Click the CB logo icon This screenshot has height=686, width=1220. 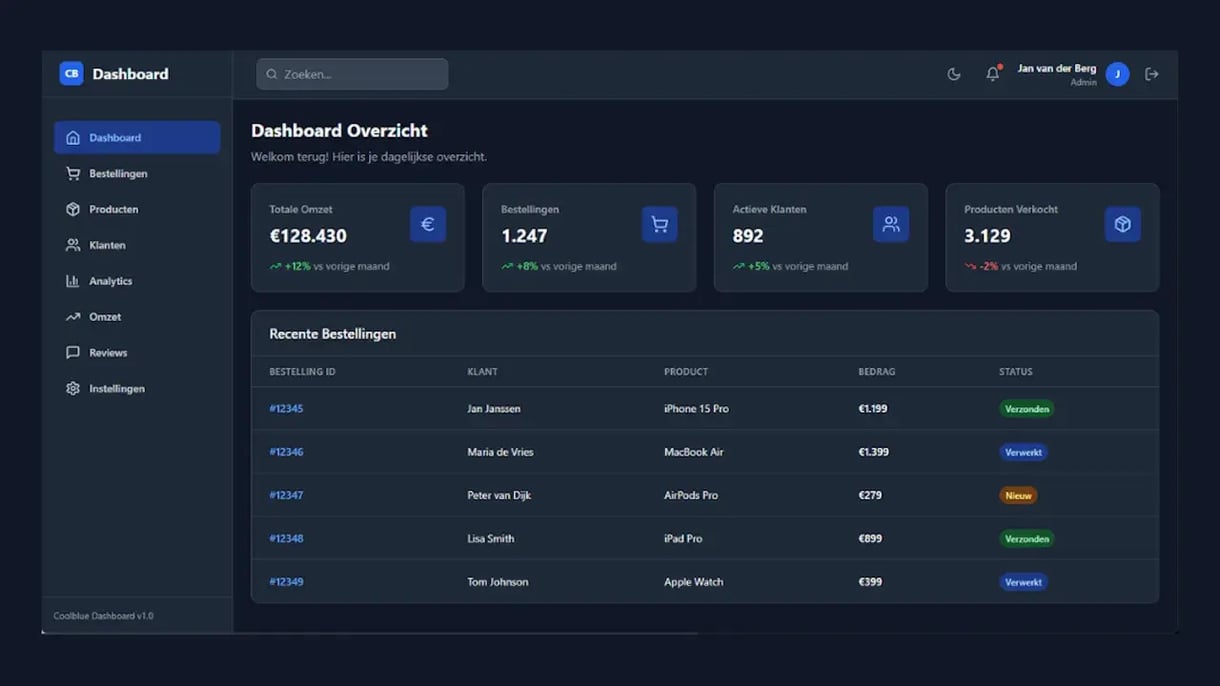71,74
